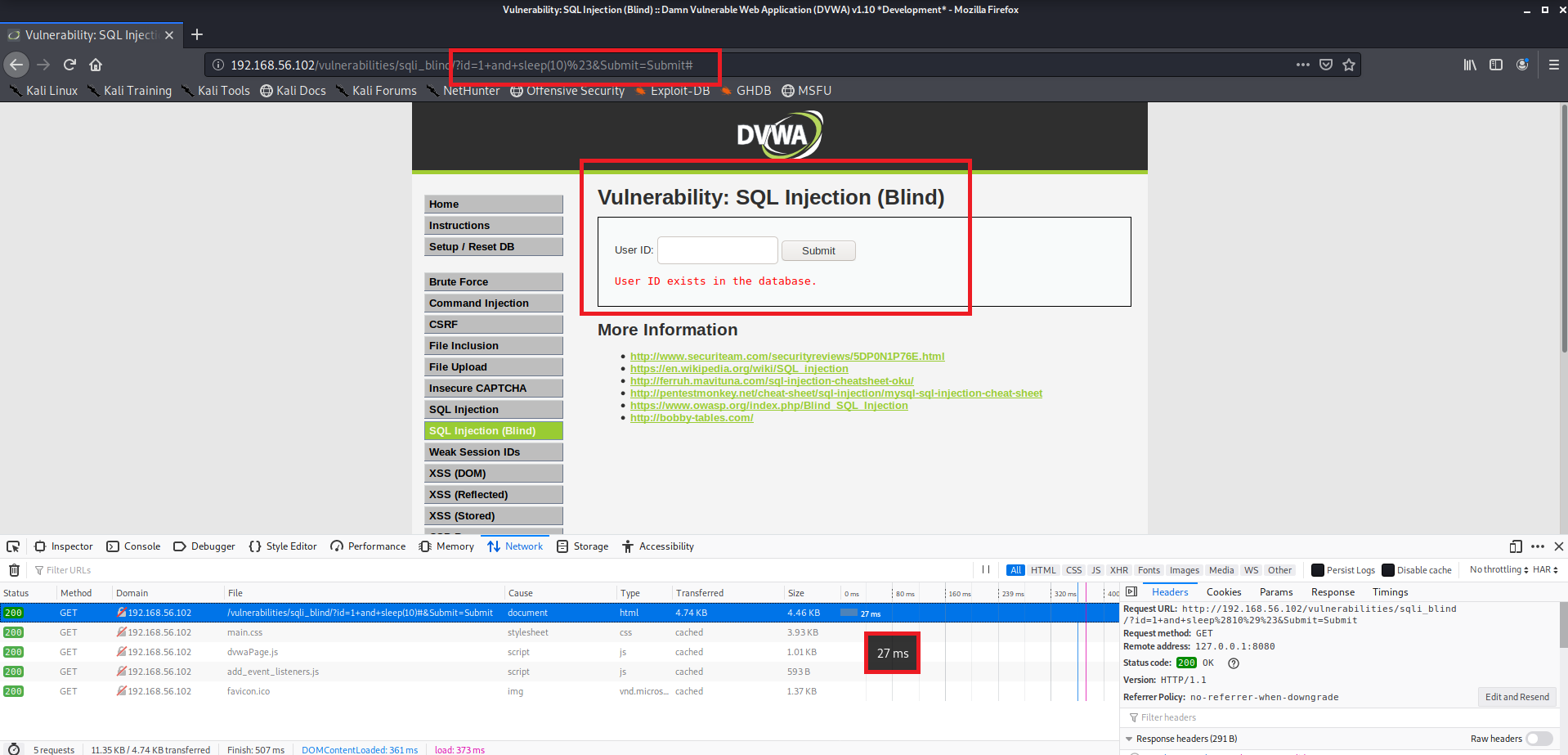Toggle the Raw headers switch
This screenshot has width=1568, height=755.
click(1539, 739)
